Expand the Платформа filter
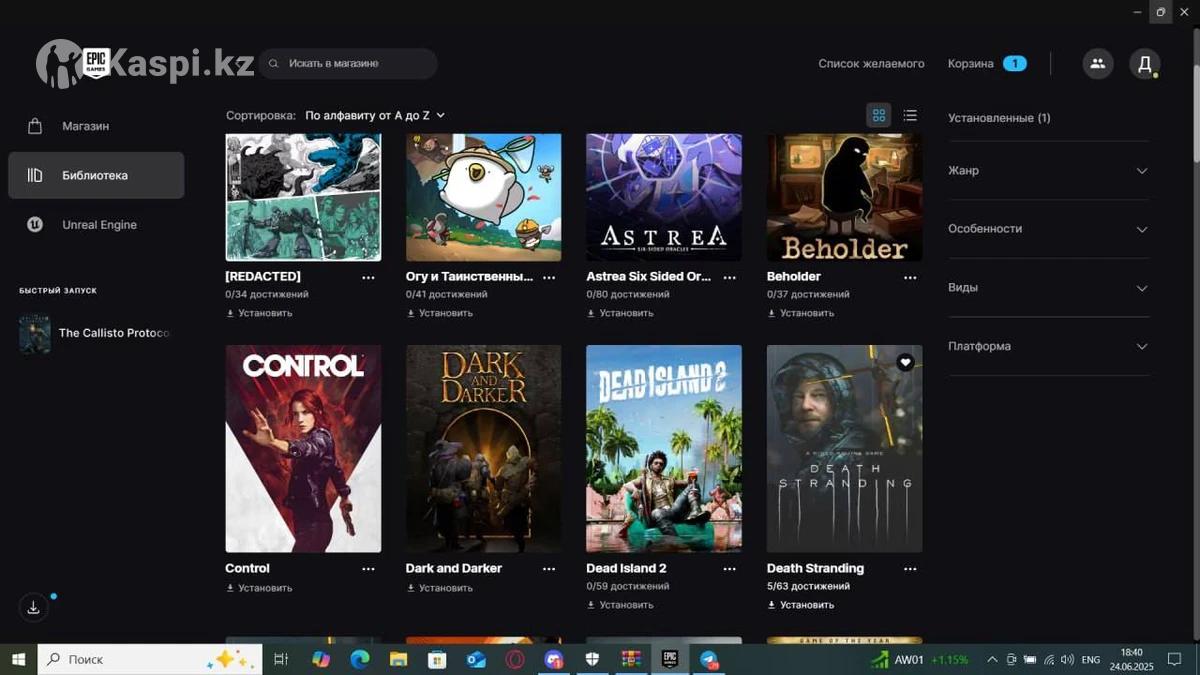The width and height of the screenshot is (1200, 675). click(1048, 346)
